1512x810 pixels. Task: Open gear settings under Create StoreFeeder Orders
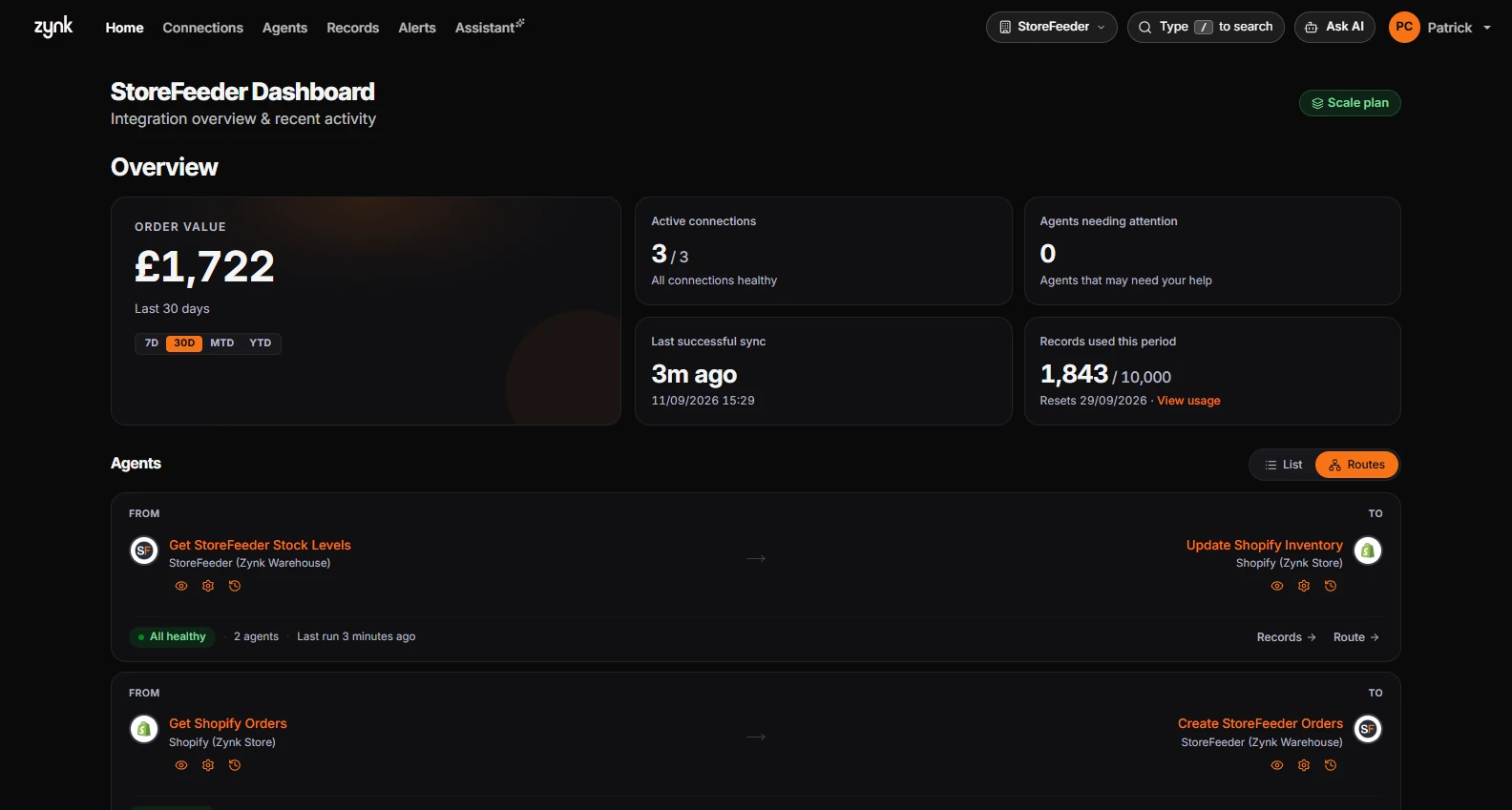(x=1304, y=765)
